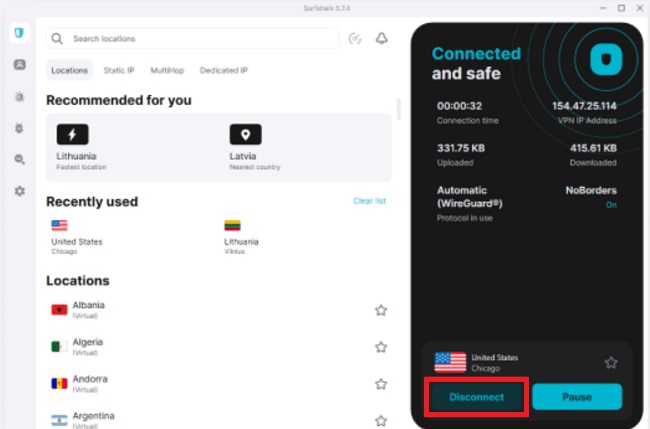650x429 pixels.
Task: Select Andorra in Locations list
Action: point(218,384)
